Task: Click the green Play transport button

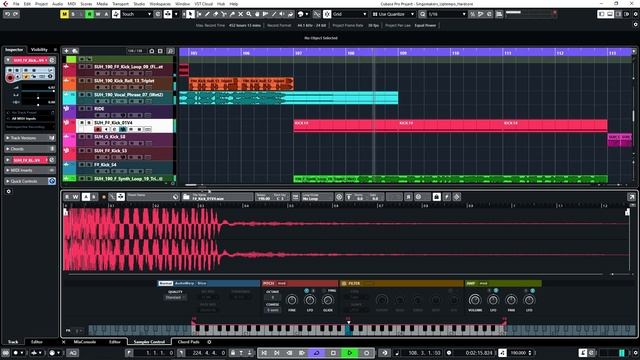Action: [x=350, y=353]
